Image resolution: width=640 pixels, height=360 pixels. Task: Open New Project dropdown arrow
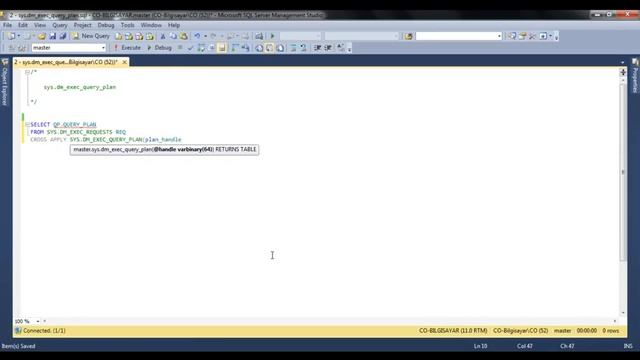point(19,36)
